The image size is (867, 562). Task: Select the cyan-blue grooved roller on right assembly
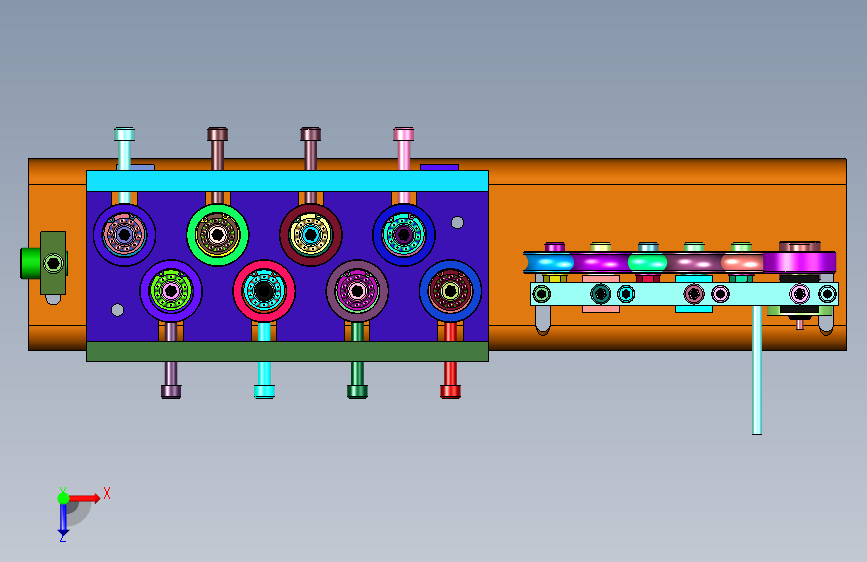tap(549, 262)
